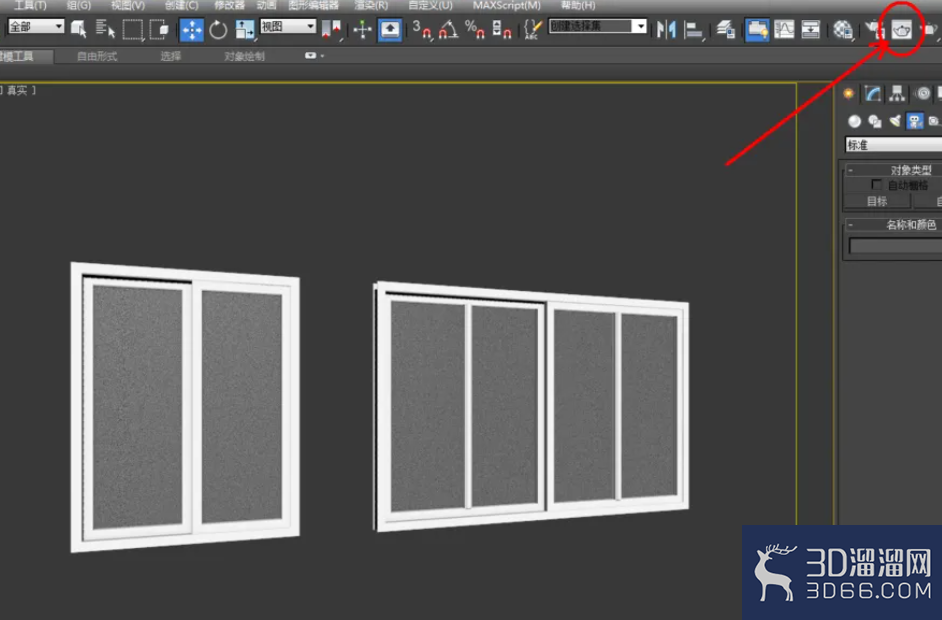The image size is (942, 620).
Task: Select the Geometry category sphere icon
Action: (854, 121)
